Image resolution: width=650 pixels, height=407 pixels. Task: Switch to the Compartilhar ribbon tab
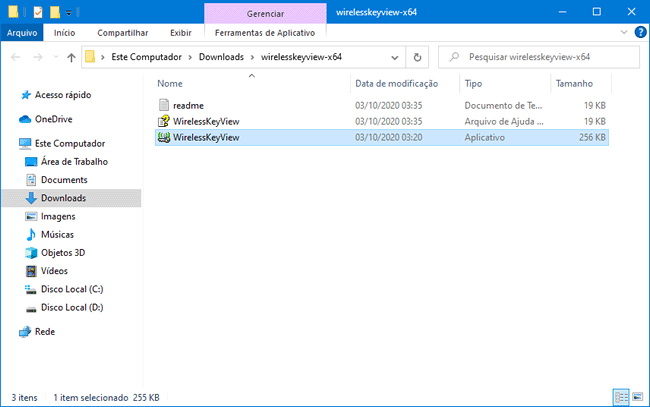122,32
